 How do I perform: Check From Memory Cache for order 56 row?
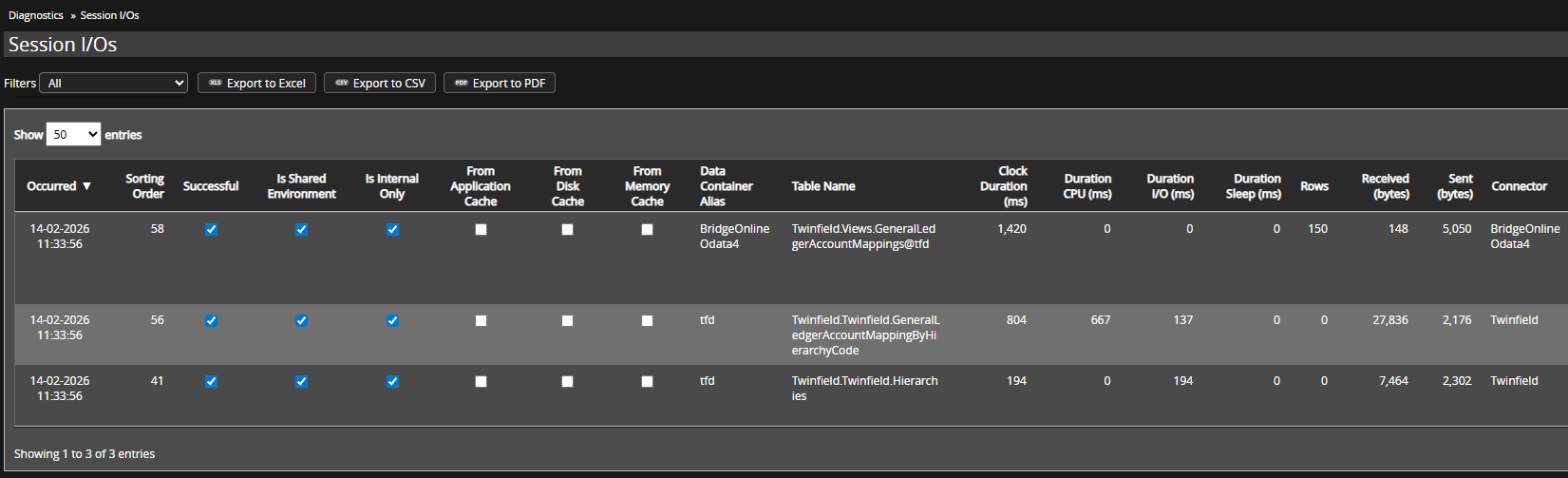coord(647,321)
